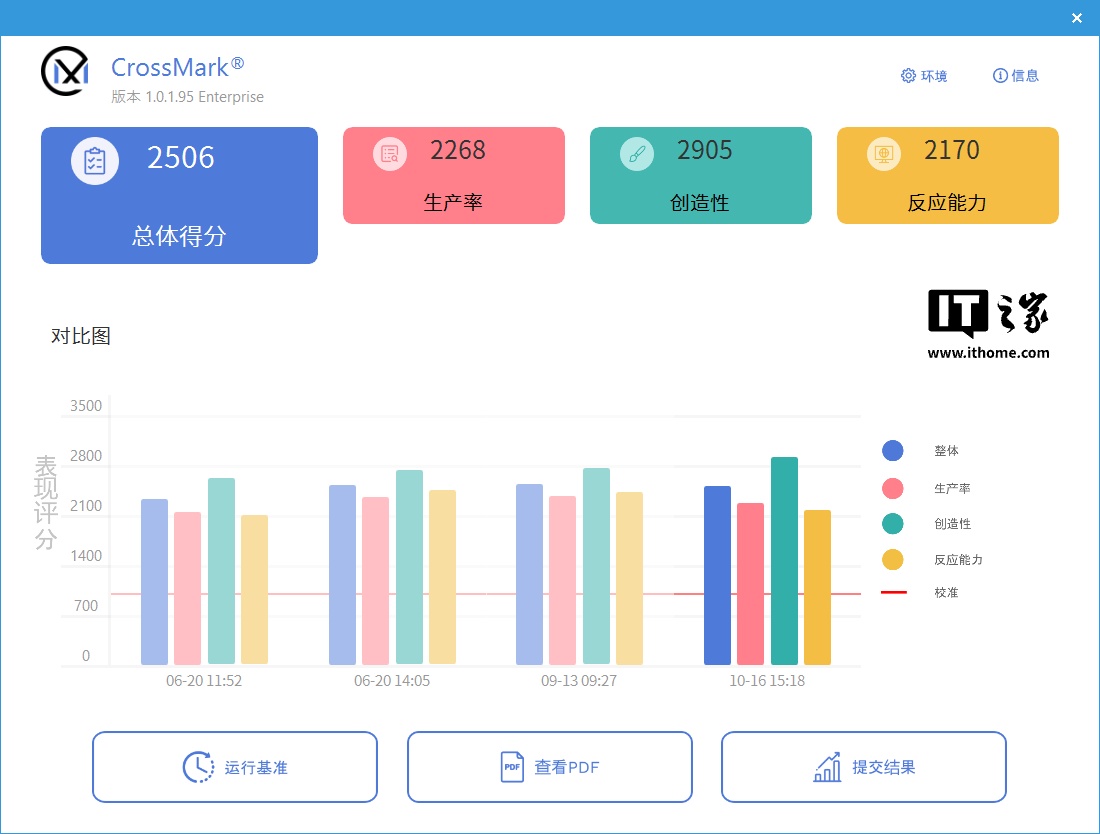Select the 06-20 11:52 run label
This screenshot has width=1100, height=834.
[x=204, y=681]
